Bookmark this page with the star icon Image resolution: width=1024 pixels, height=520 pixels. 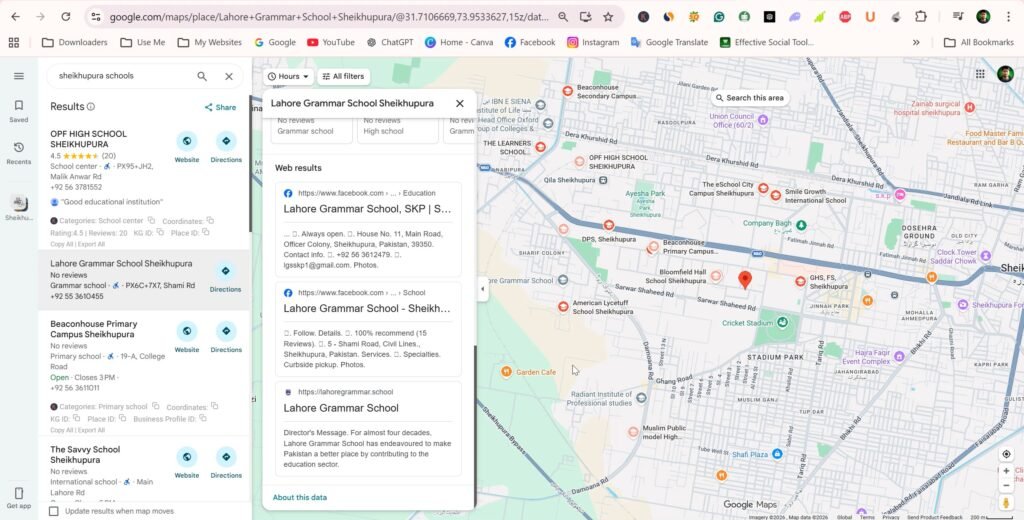click(608, 17)
